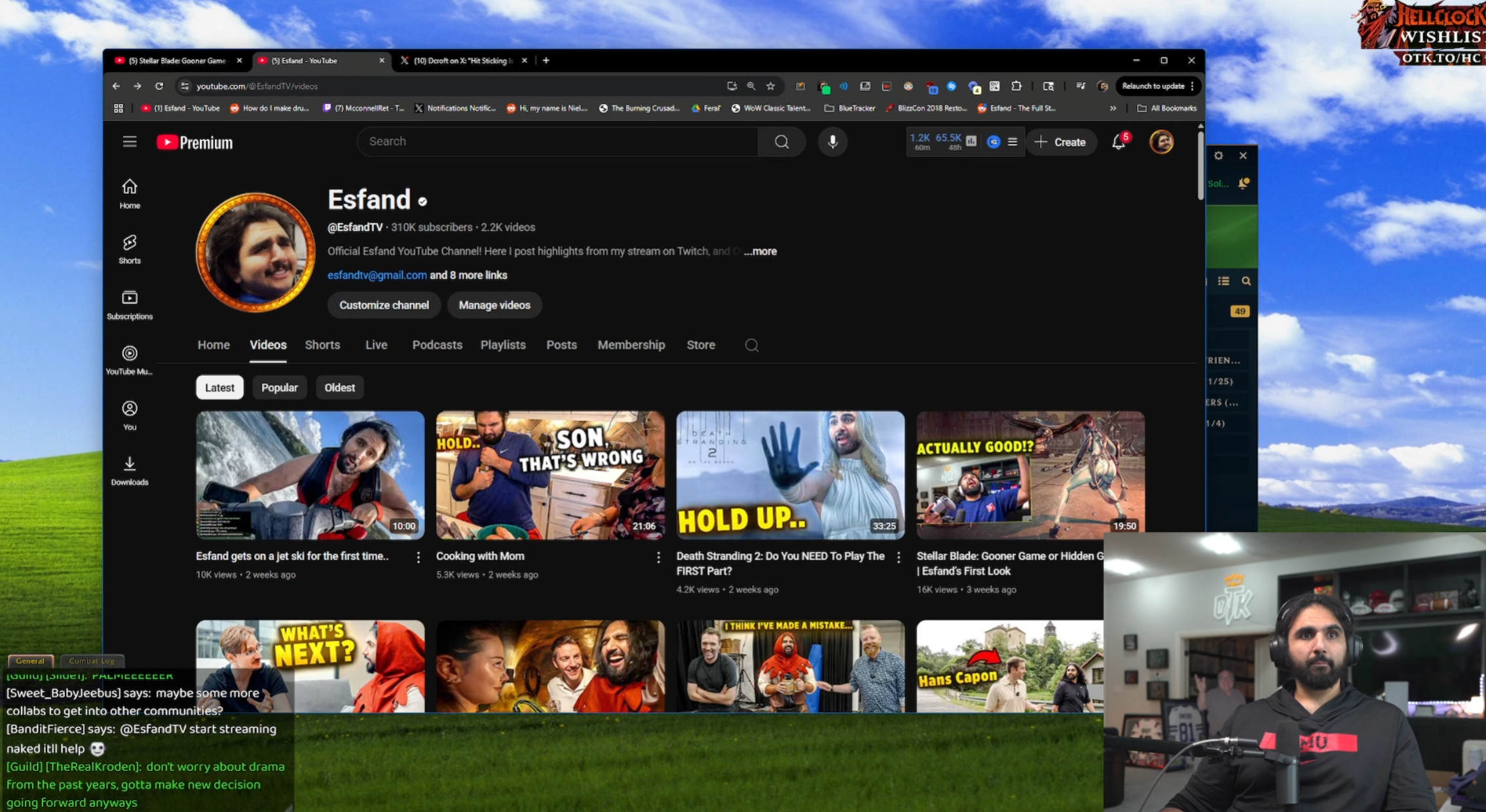The height and width of the screenshot is (812, 1486).
Task: Switch to the Playlists tab
Action: pyautogui.click(x=503, y=345)
